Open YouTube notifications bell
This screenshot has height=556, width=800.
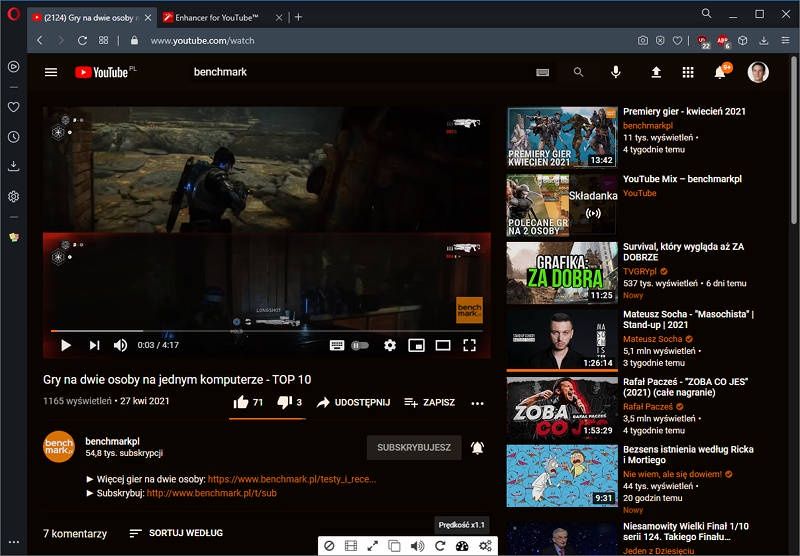pos(720,72)
